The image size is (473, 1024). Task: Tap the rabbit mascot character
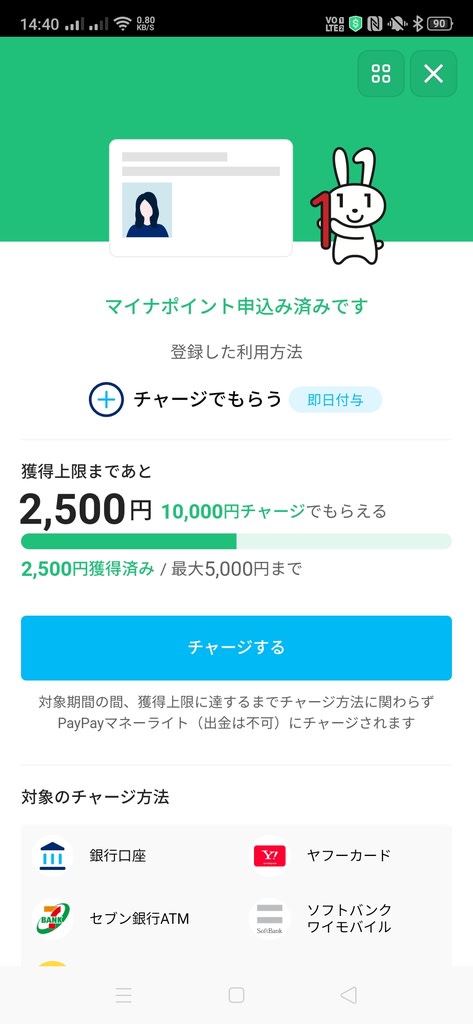tap(347, 206)
